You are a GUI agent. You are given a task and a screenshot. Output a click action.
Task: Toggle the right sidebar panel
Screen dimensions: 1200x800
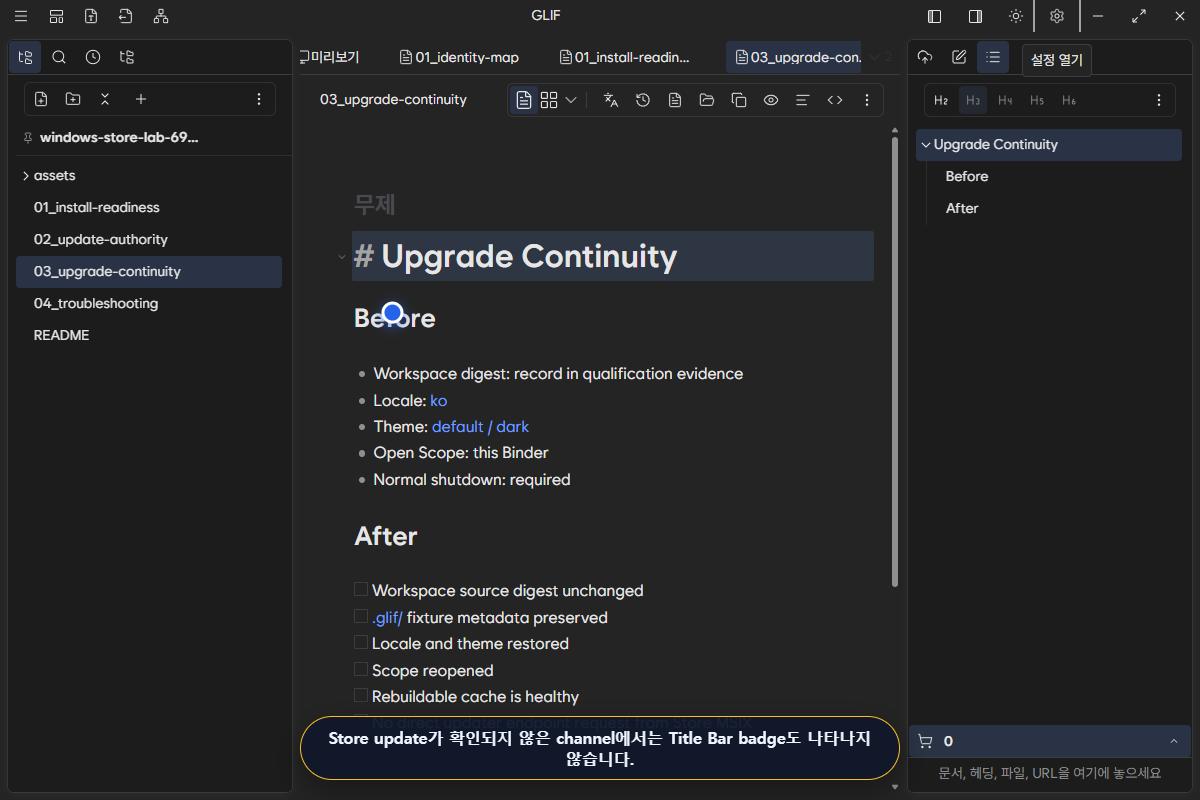point(975,16)
